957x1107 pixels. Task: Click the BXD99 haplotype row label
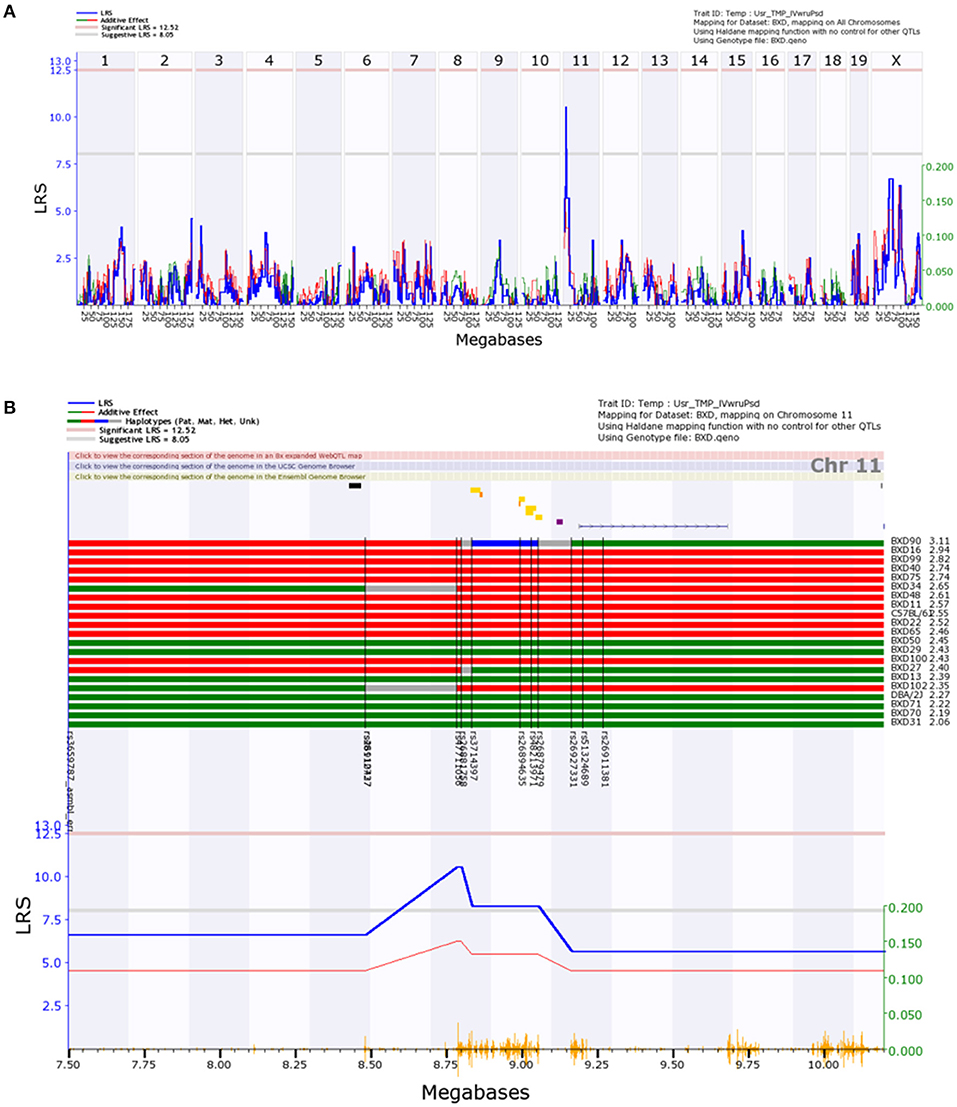pyautogui.click(x=905, y=559)
